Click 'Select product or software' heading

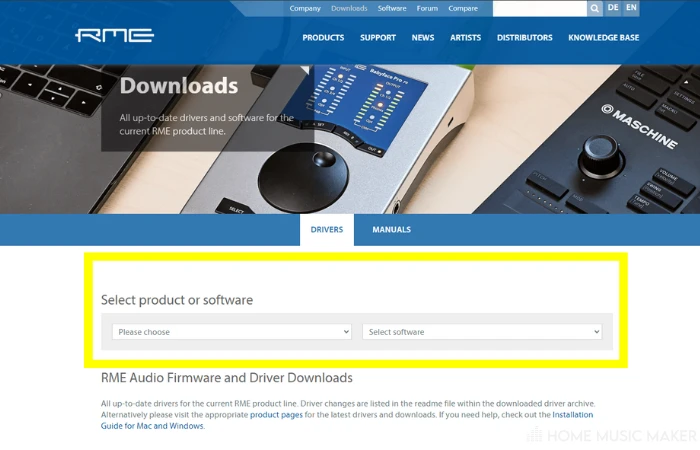pyautogui.click(x=177, y=300)
